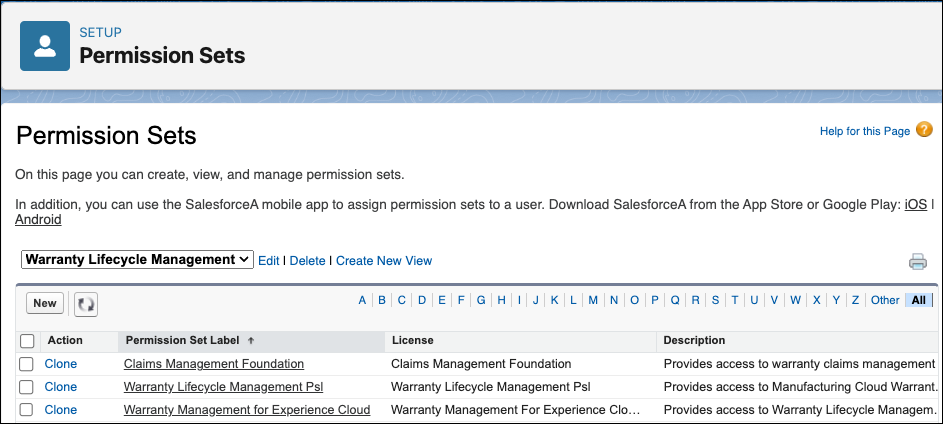
Task: Sort by Permission Set Label column
Action: 183,340
